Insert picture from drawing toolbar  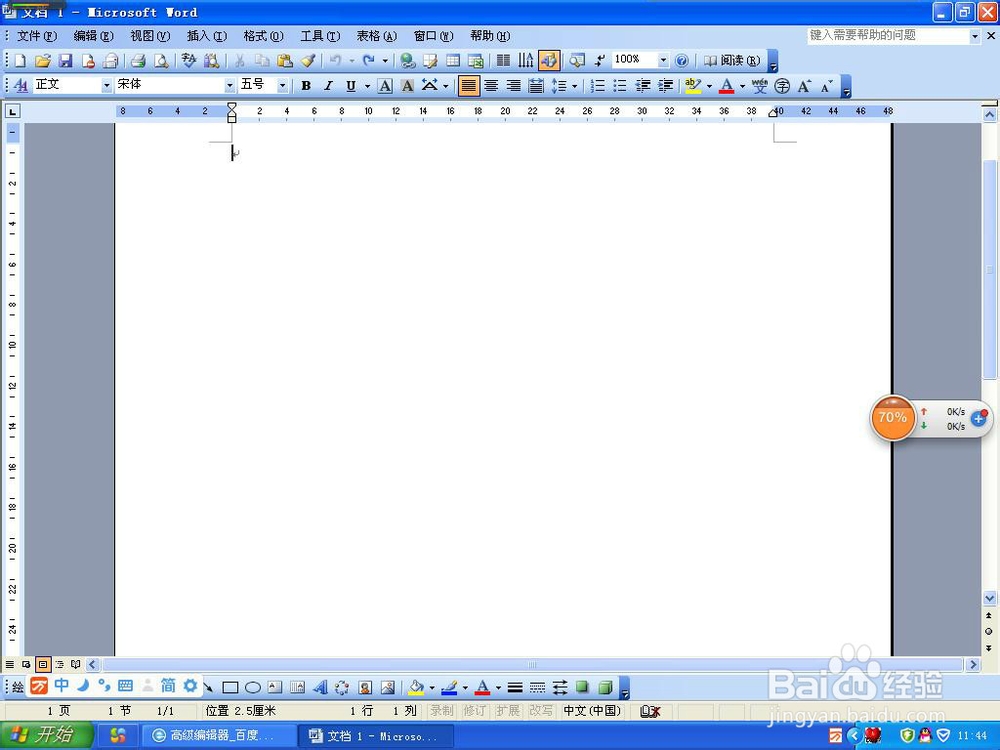pos(388,688)
